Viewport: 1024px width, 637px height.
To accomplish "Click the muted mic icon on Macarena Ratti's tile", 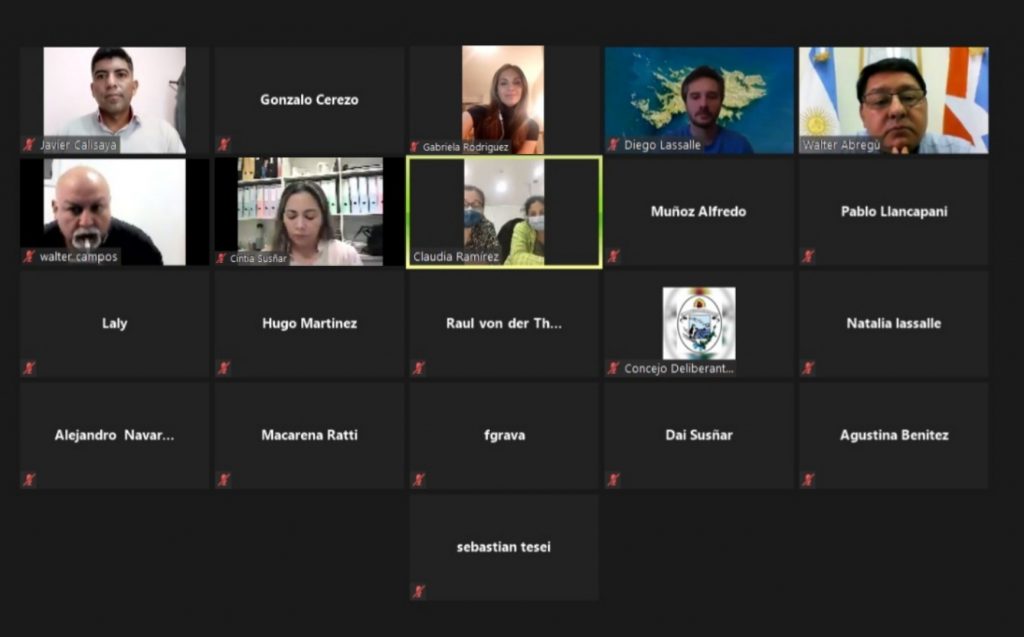I will (224, 480).
